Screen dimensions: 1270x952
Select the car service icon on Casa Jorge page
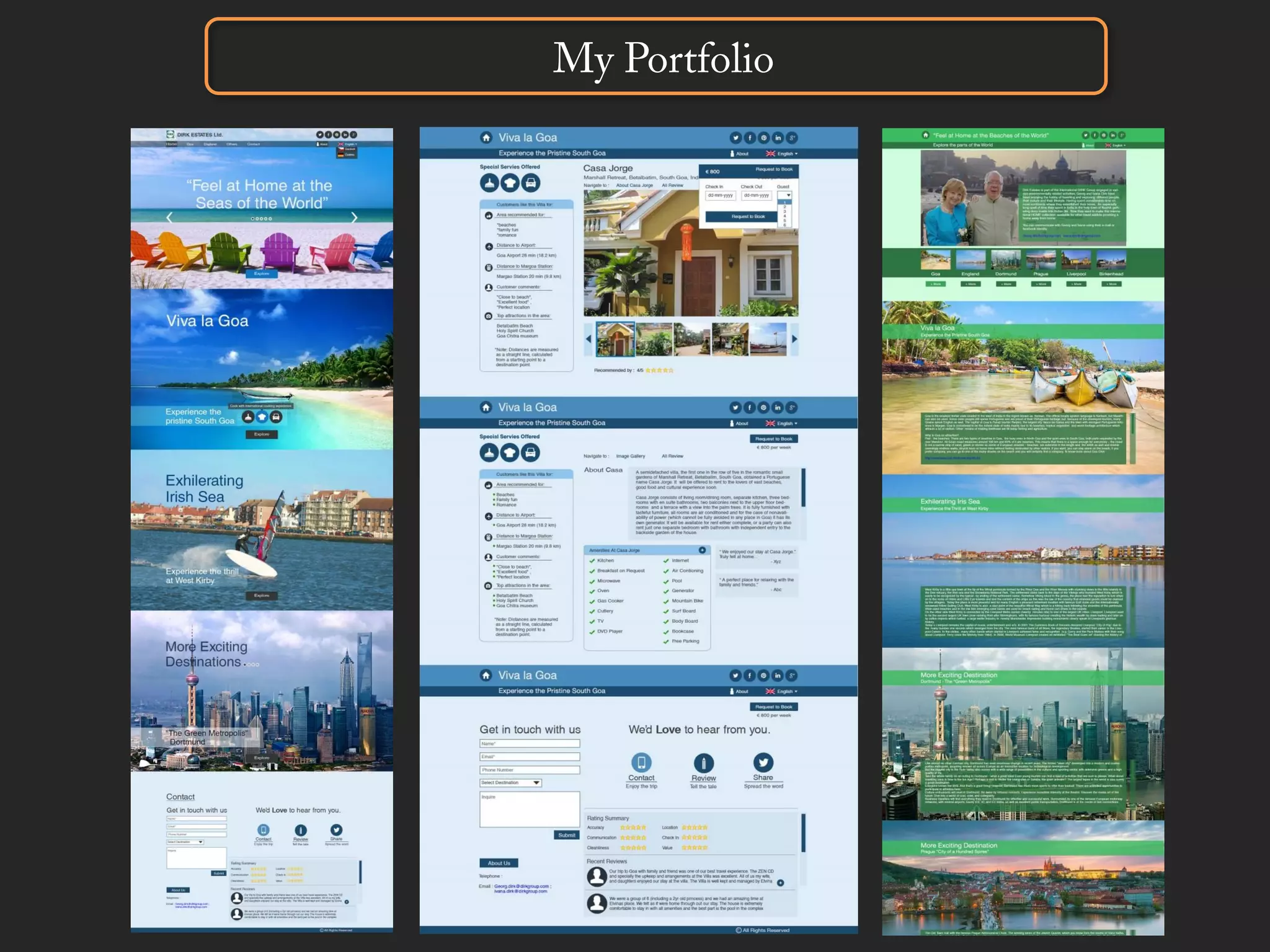[x=530, y=183]
